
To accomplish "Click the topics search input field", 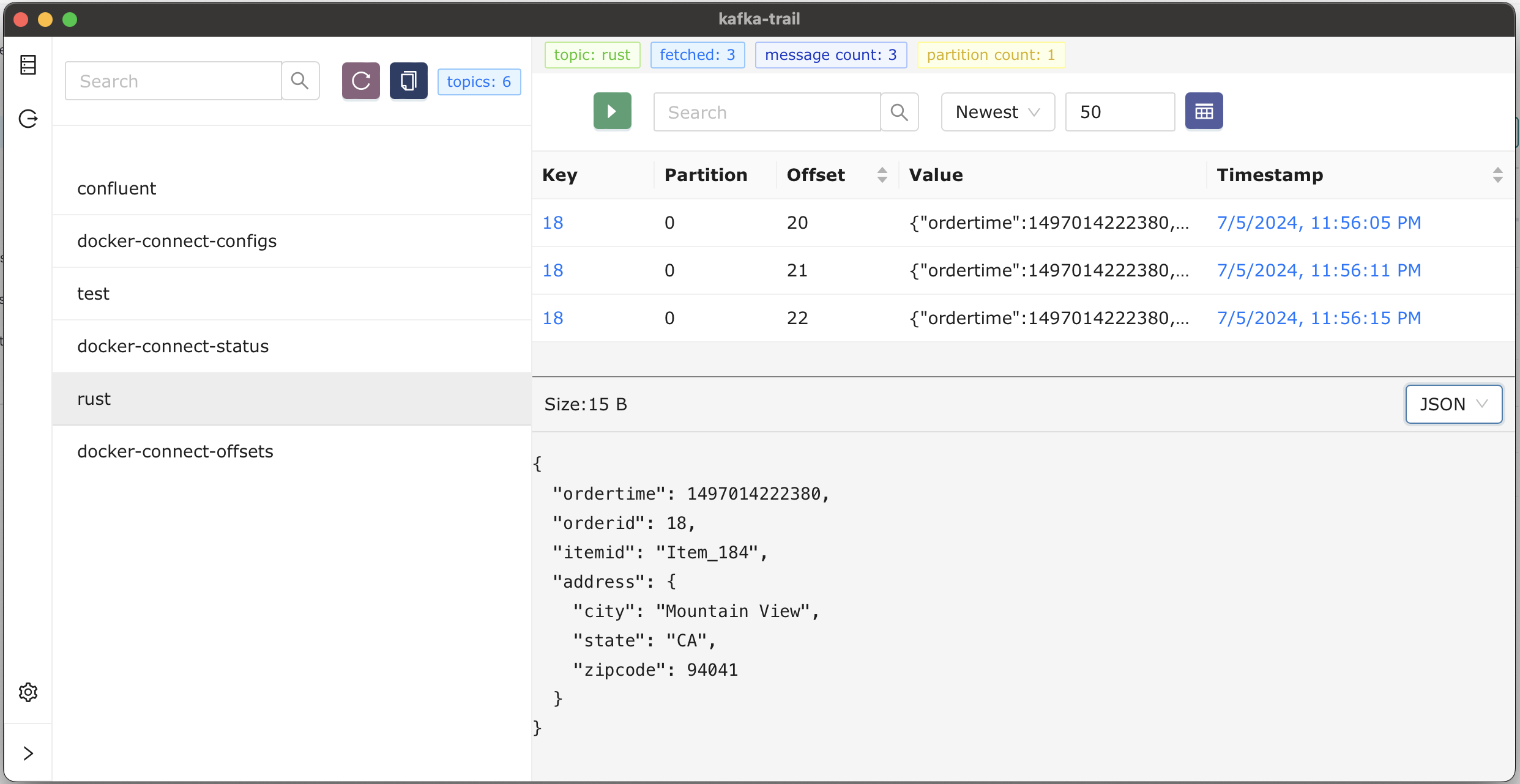I will (173, 81).
